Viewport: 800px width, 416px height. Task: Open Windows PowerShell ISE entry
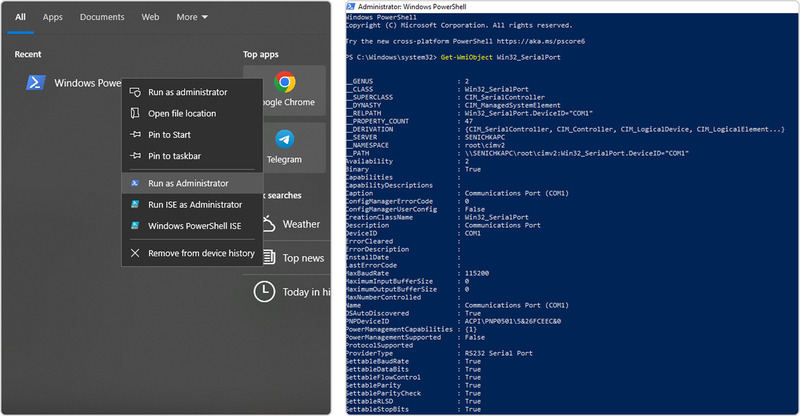[x=192, y=226]
